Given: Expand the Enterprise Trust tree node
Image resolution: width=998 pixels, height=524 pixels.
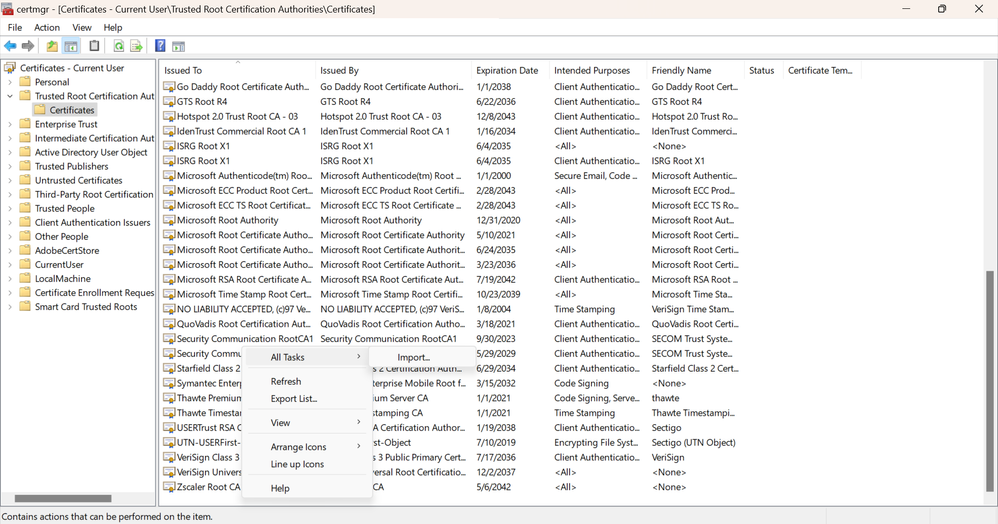Looking at the screenshot, I should pyautogui.click(x=10, y=124).
